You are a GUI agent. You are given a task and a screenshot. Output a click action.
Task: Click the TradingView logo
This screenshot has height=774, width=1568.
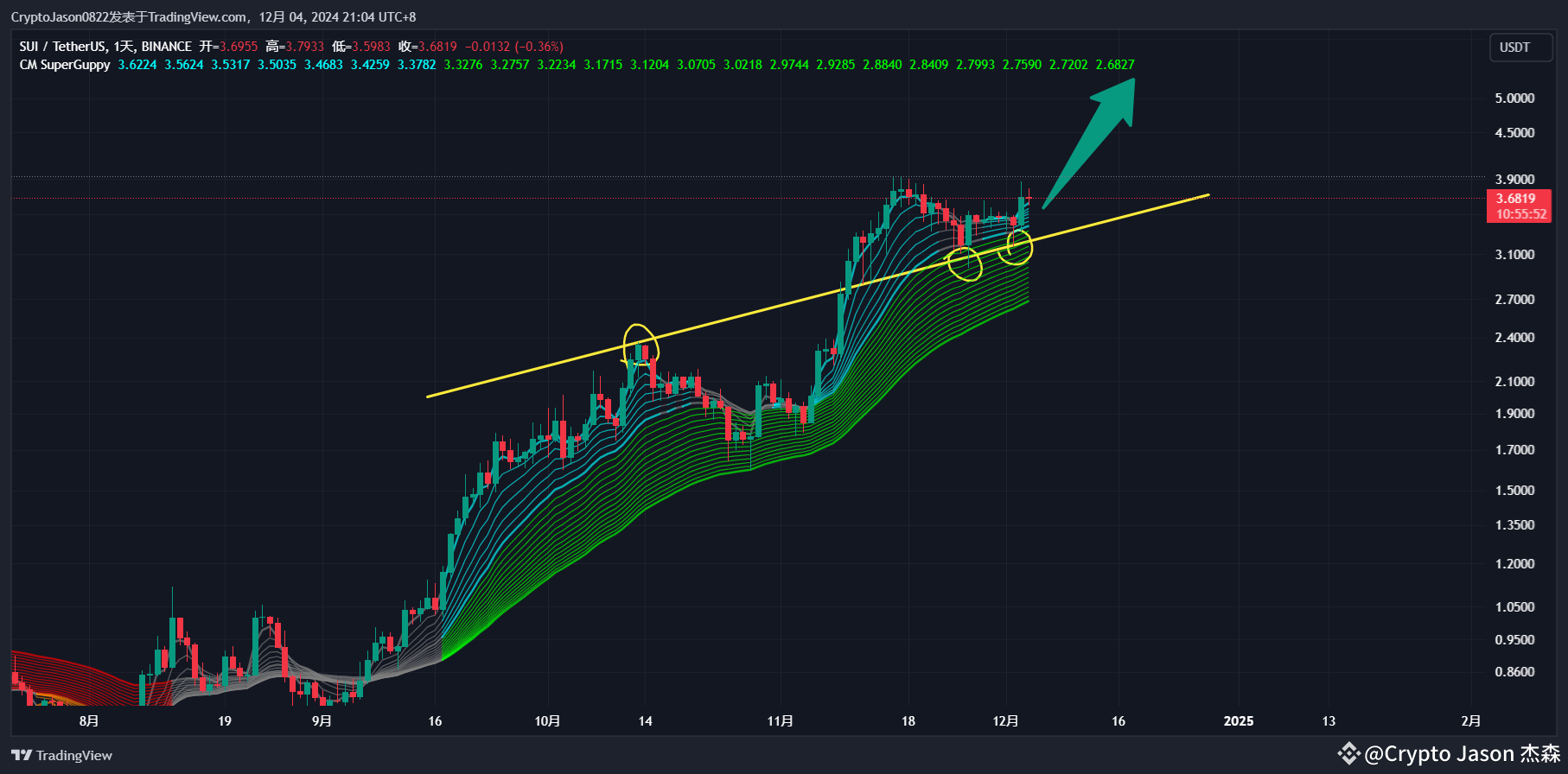pyautogui.click(x=61, y=755)
